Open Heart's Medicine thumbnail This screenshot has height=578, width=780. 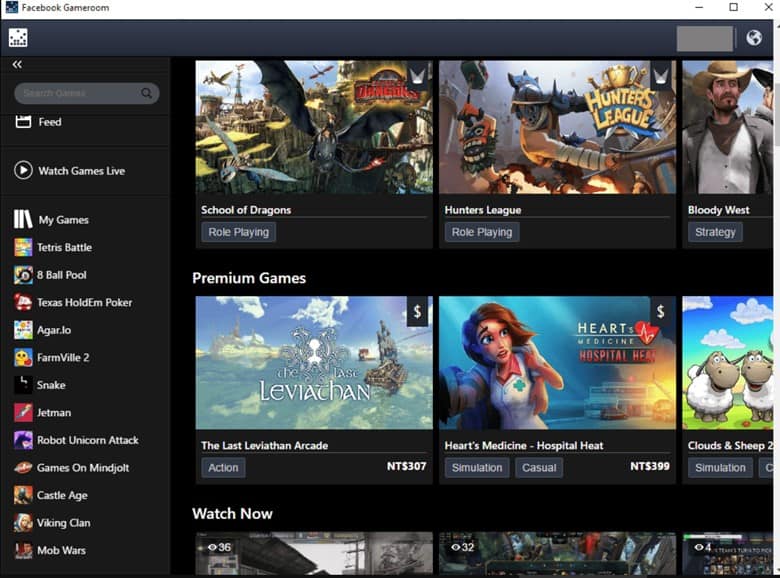(557, 363)
